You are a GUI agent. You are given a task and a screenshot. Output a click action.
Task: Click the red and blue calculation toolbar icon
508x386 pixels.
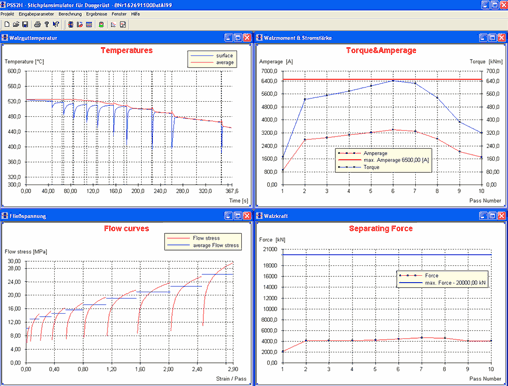[80, 24]
